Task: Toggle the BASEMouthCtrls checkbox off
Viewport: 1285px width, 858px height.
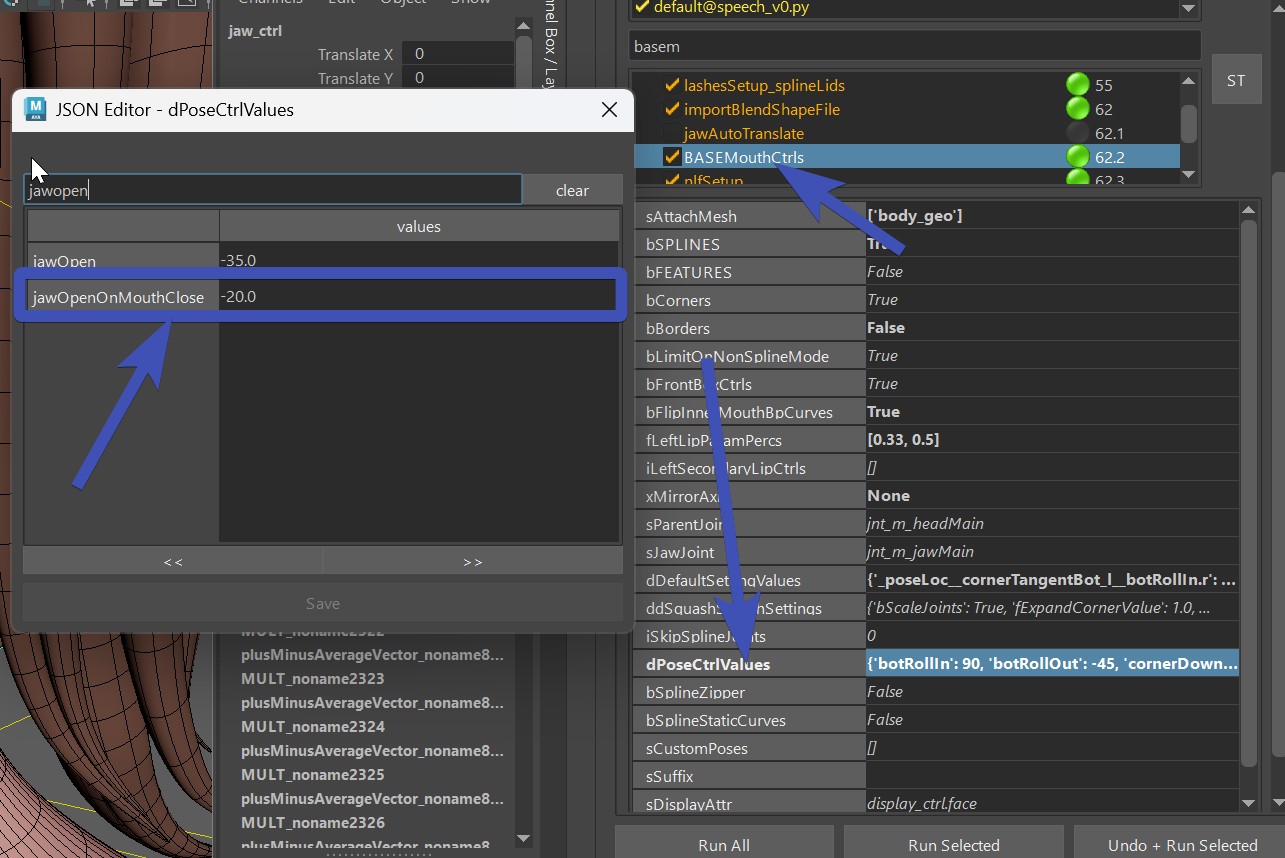Action: [672, 157]
